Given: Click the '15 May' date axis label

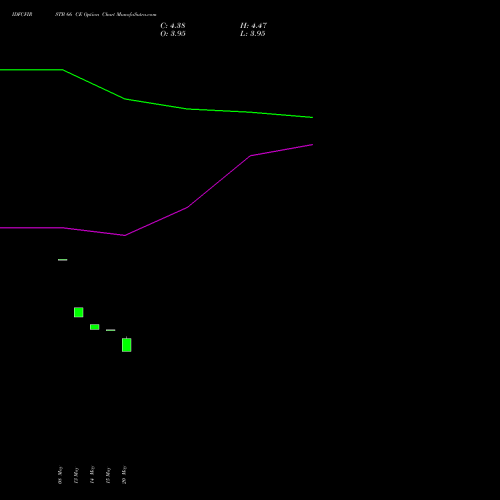Looking at the screenshot, I should click(108, 475).
